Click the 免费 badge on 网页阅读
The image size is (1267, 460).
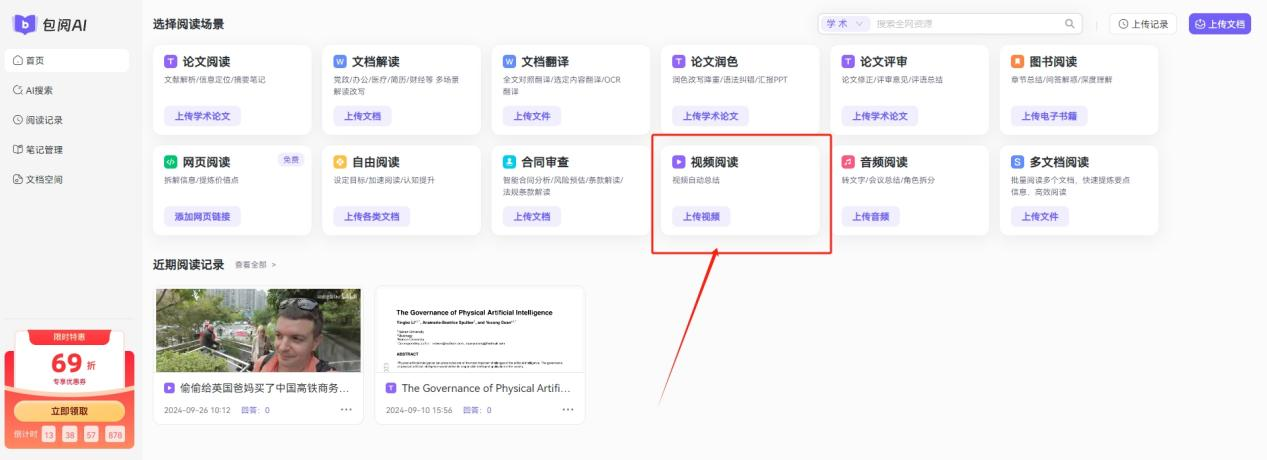pos(290,159)
